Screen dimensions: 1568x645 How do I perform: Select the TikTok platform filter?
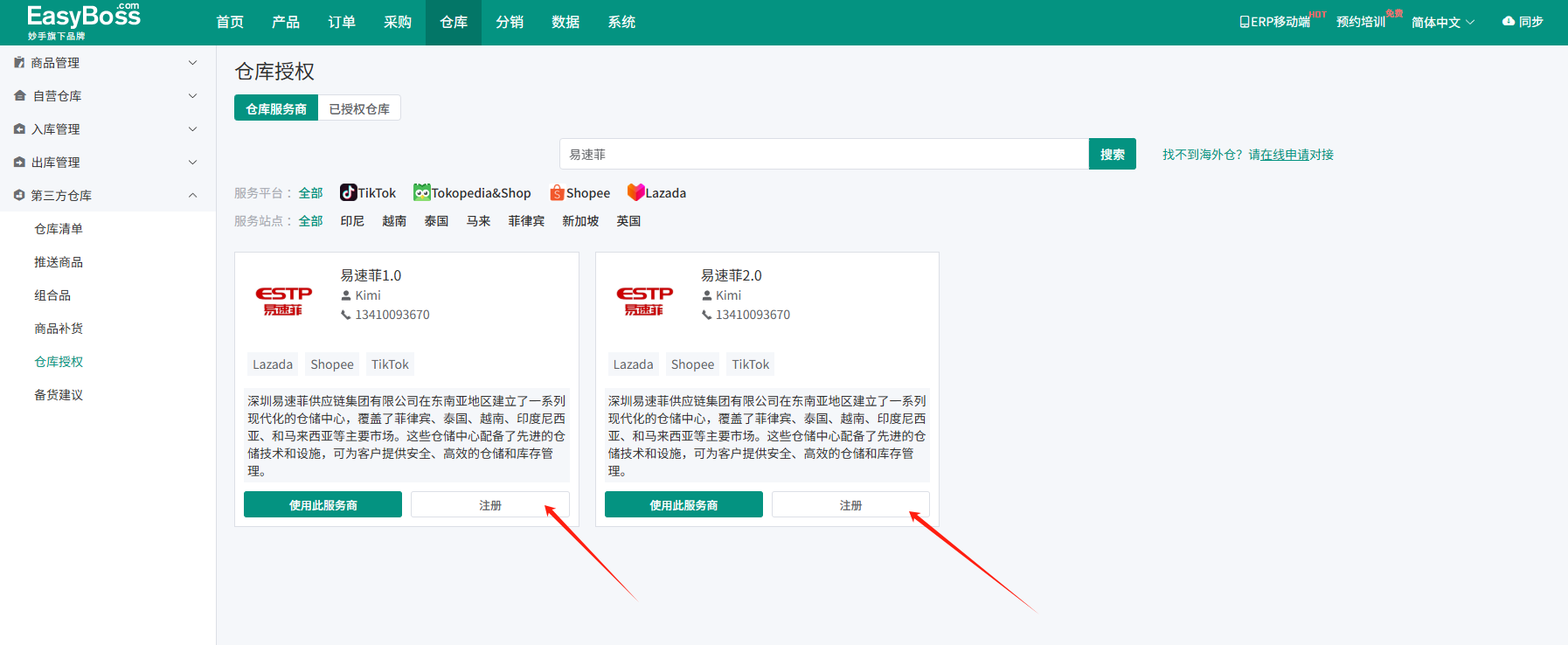coord(368,193)
